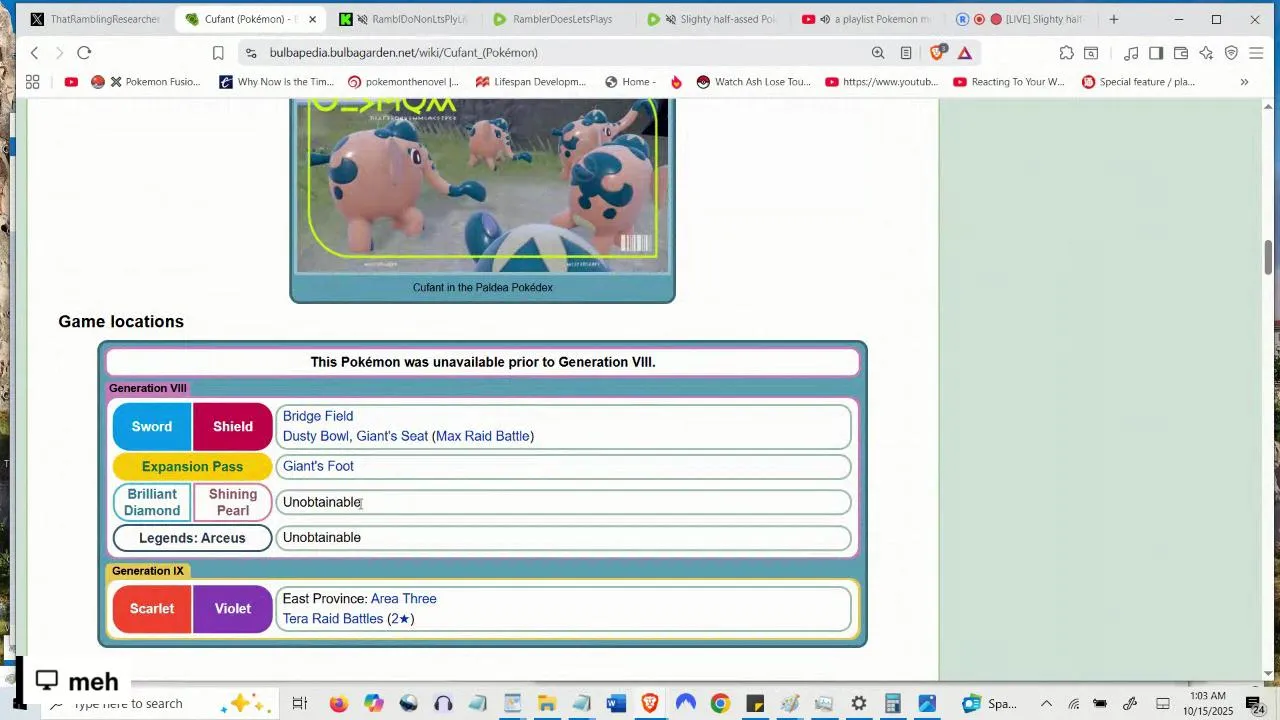Switch to the Slighty half-assed Pok tab

coord(712,19)
